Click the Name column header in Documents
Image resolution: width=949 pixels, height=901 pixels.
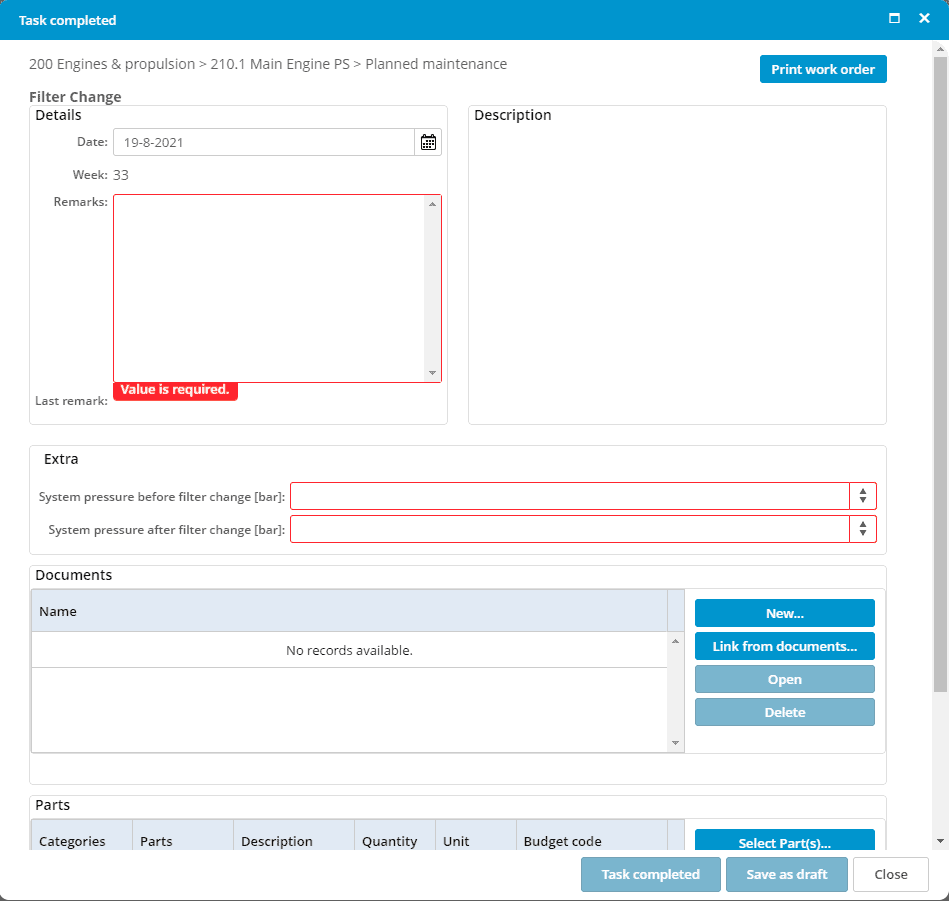pos(349,611)
